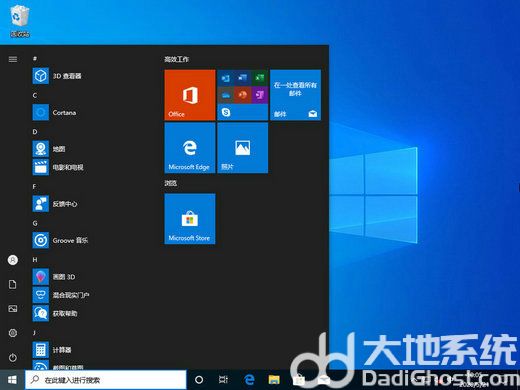
Task: Open Task View on the taskbar
Action: 223,380
